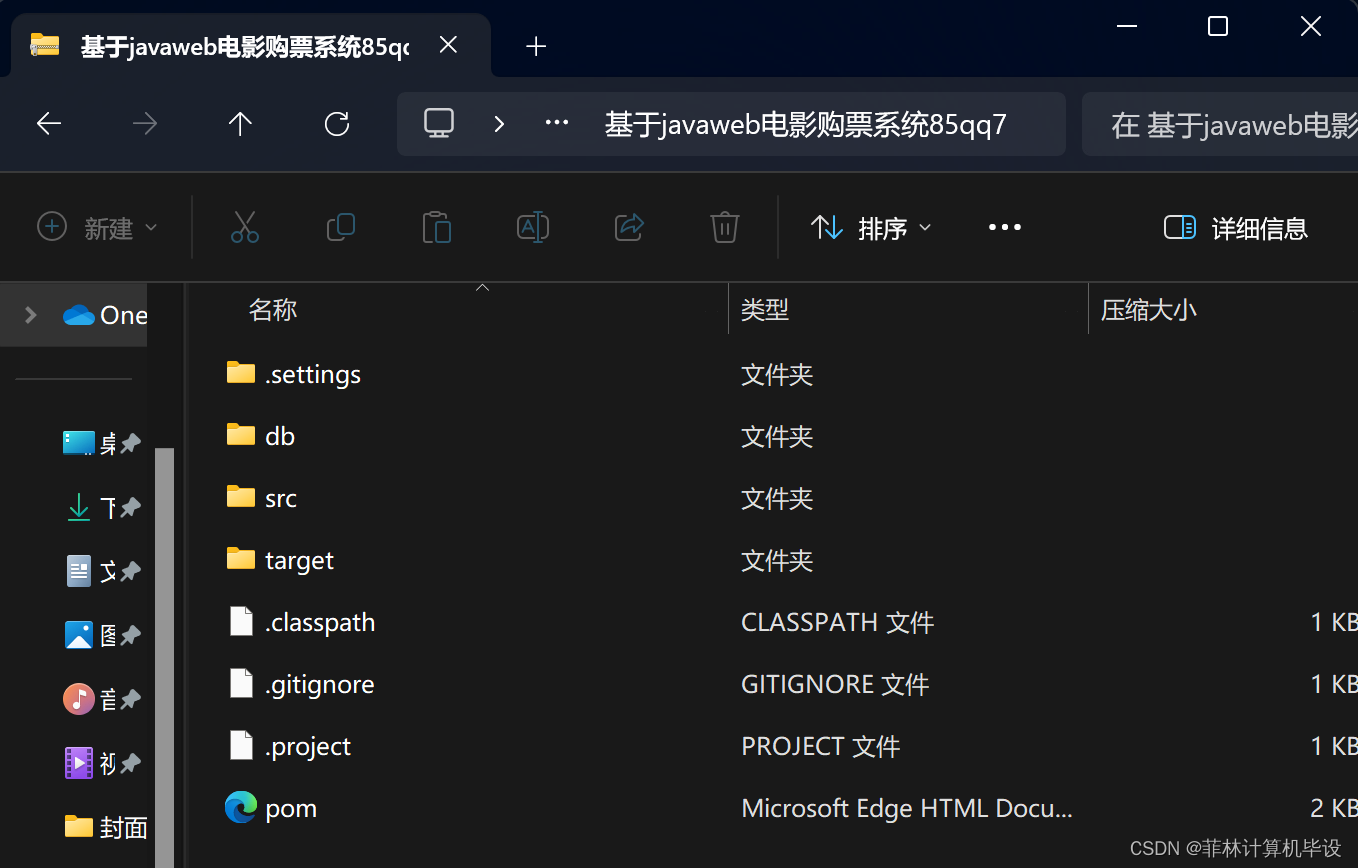1358x868 pixels.
Task: Add a new tab with the plus button
Action: 536,46
